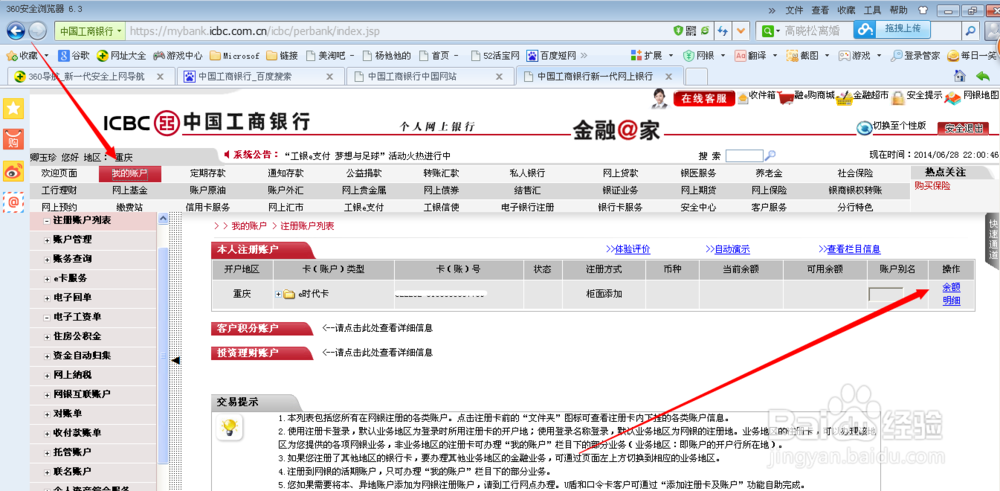
Task: Click the search magnifier button
Action: pos(971,30)
